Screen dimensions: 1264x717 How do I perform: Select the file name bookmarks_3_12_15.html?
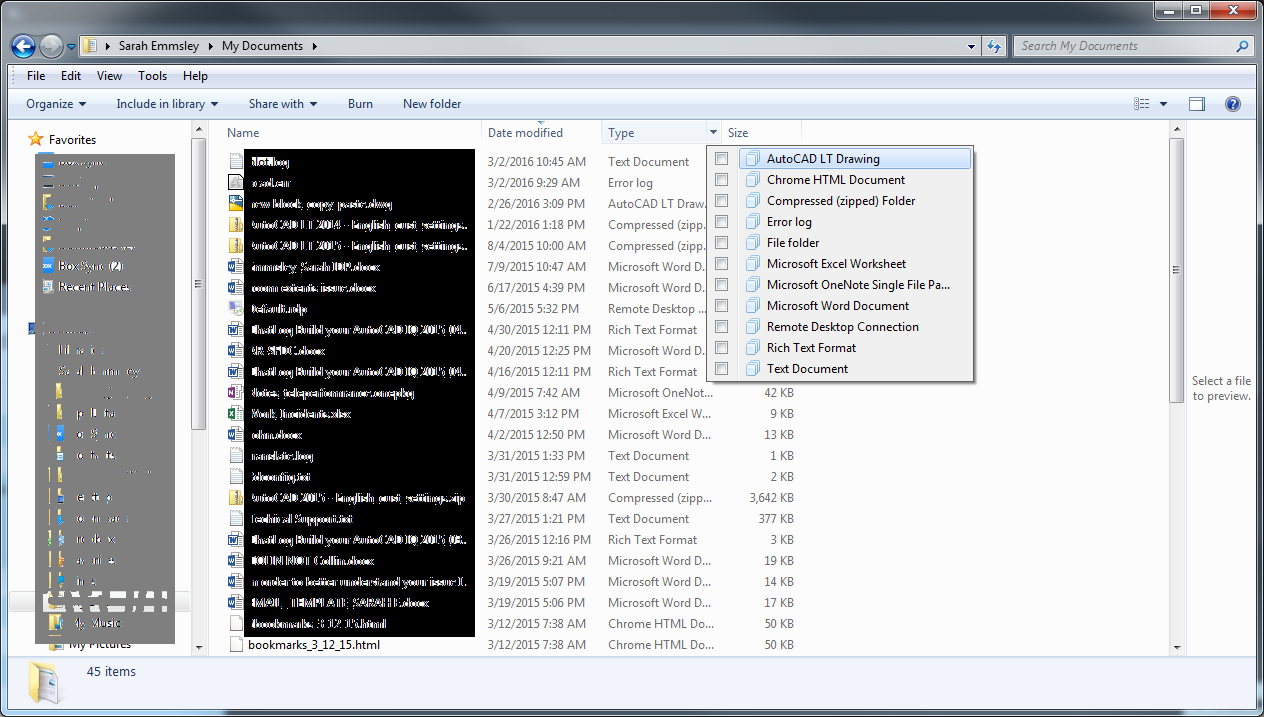pyautogui.click(x=314, y=645)
